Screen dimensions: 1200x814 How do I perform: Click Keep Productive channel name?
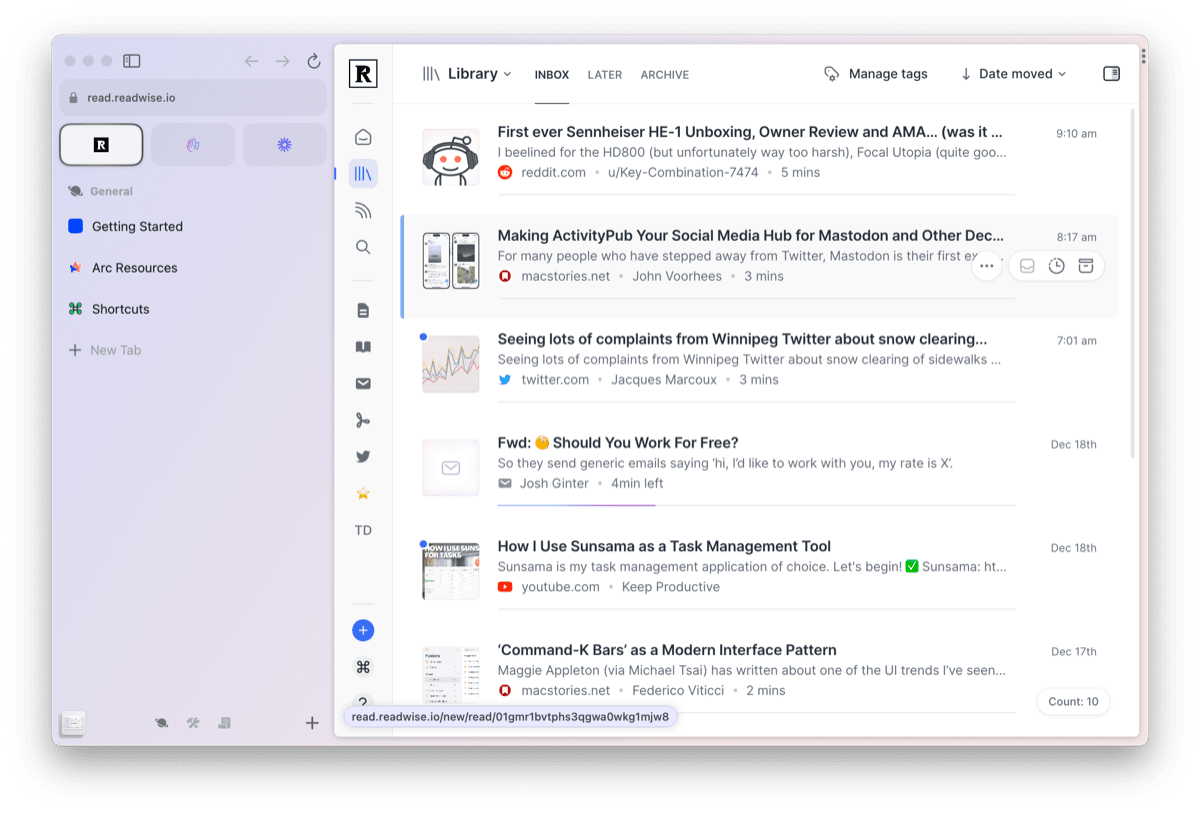click(x=671, y=587)
